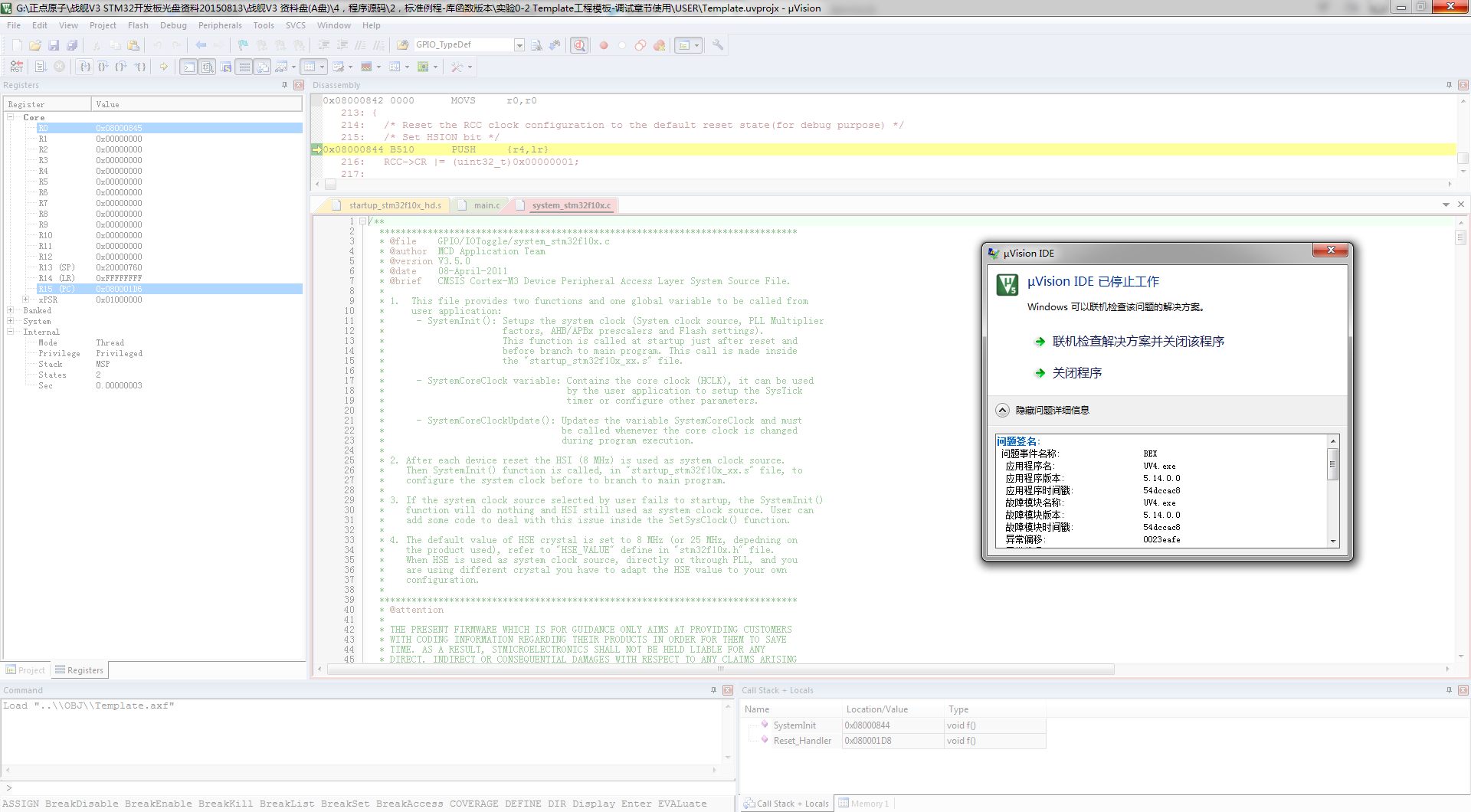Screen dimensions: 1471x812
Task: Toggle the Symbols window button
Action: click(226, 67)
